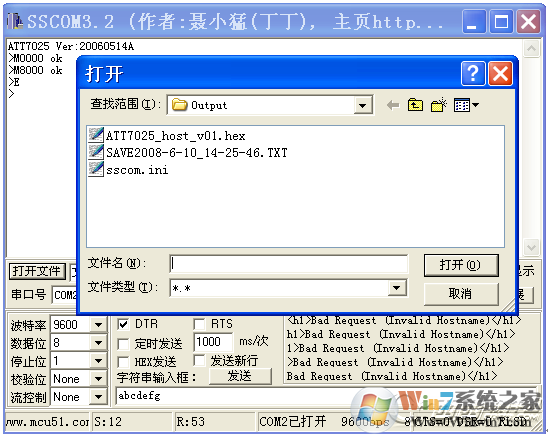Expand the look-in Output folder dropdown

pos(362,105)
